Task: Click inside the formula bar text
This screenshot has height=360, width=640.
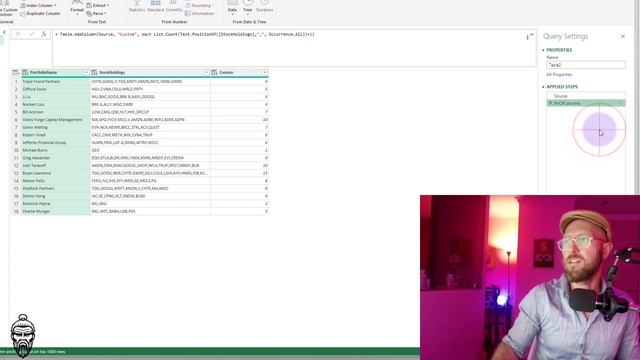Action: click(187, 34)
